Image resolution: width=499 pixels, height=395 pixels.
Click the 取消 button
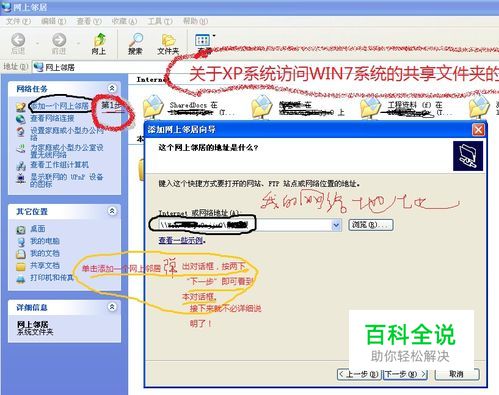[457, 374]
